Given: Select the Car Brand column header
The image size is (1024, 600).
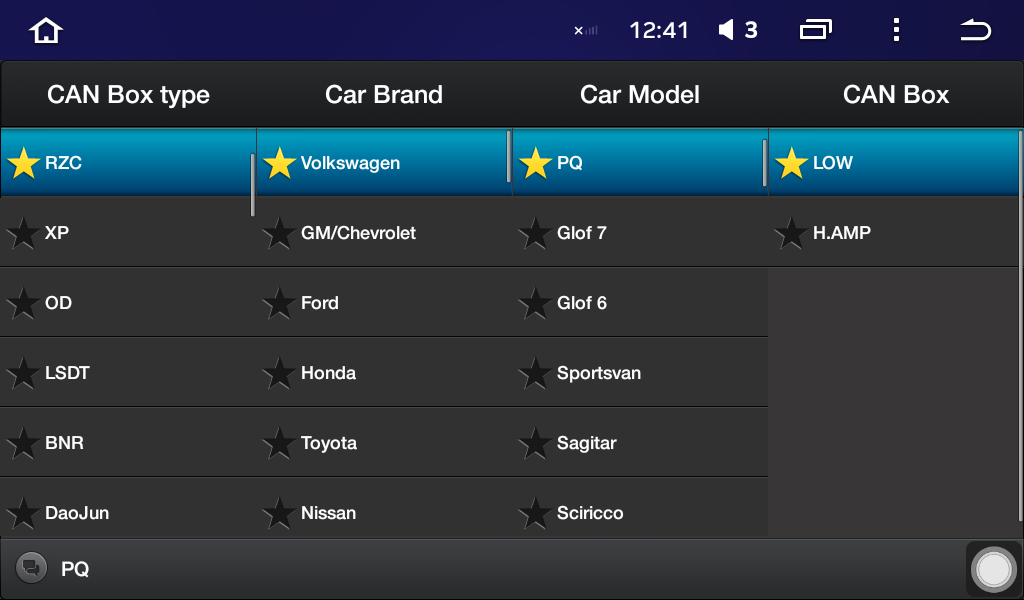Looking at the screenshot, I should [384, 95].
